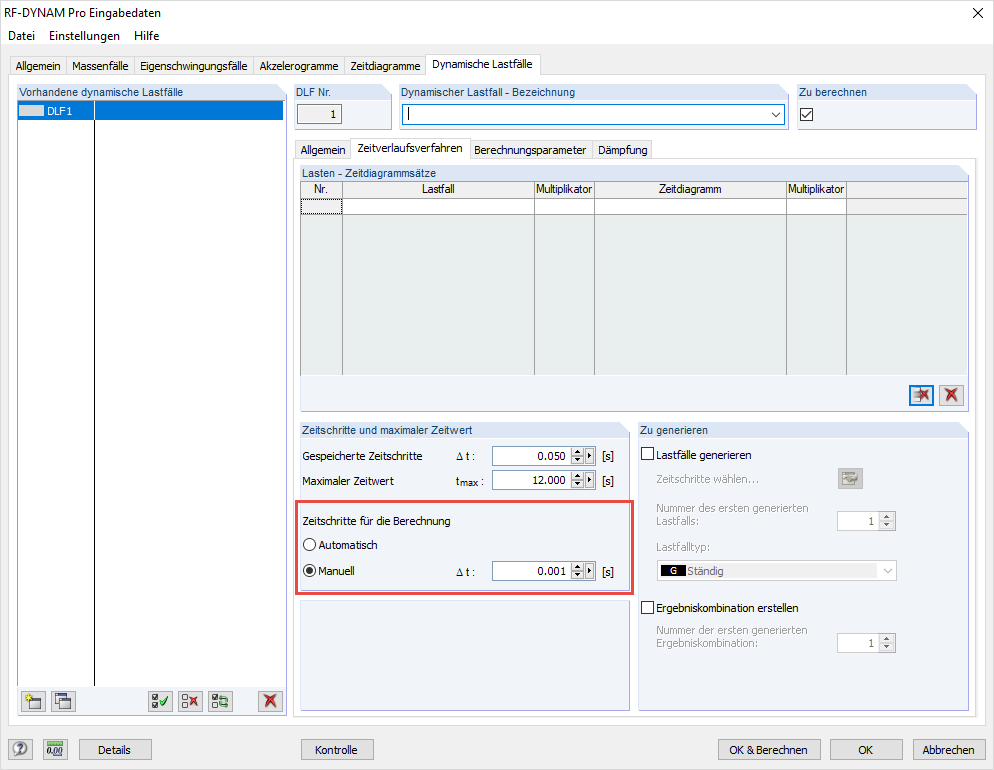Image resolution: width=994 pixels, height=770 pixels.
Task: Open slider arrow for Gespeicherte Zeitschritte
Action: [590, 456]
